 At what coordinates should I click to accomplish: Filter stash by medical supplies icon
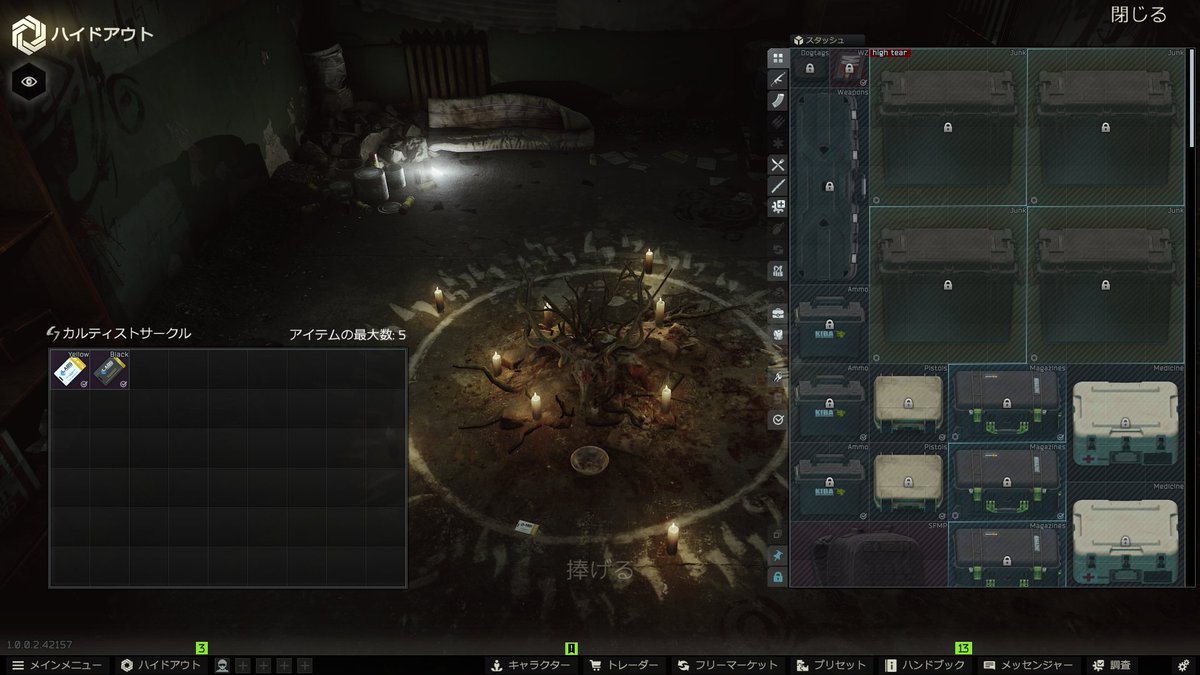pos(777,207)
